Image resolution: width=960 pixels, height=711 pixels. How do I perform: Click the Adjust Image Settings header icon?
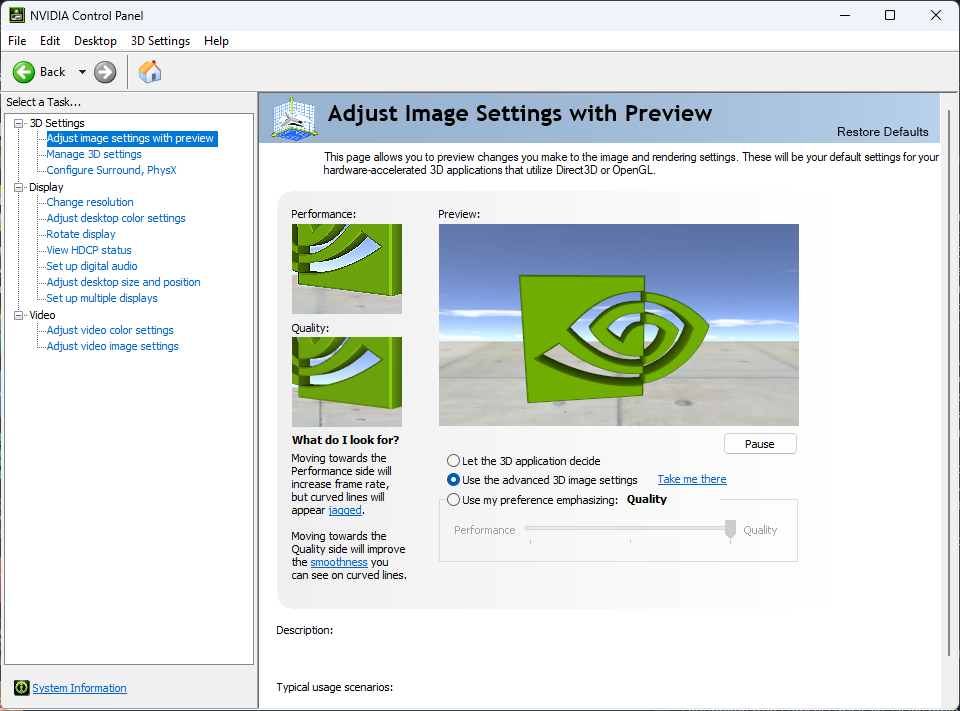click(x=294, y=118)
